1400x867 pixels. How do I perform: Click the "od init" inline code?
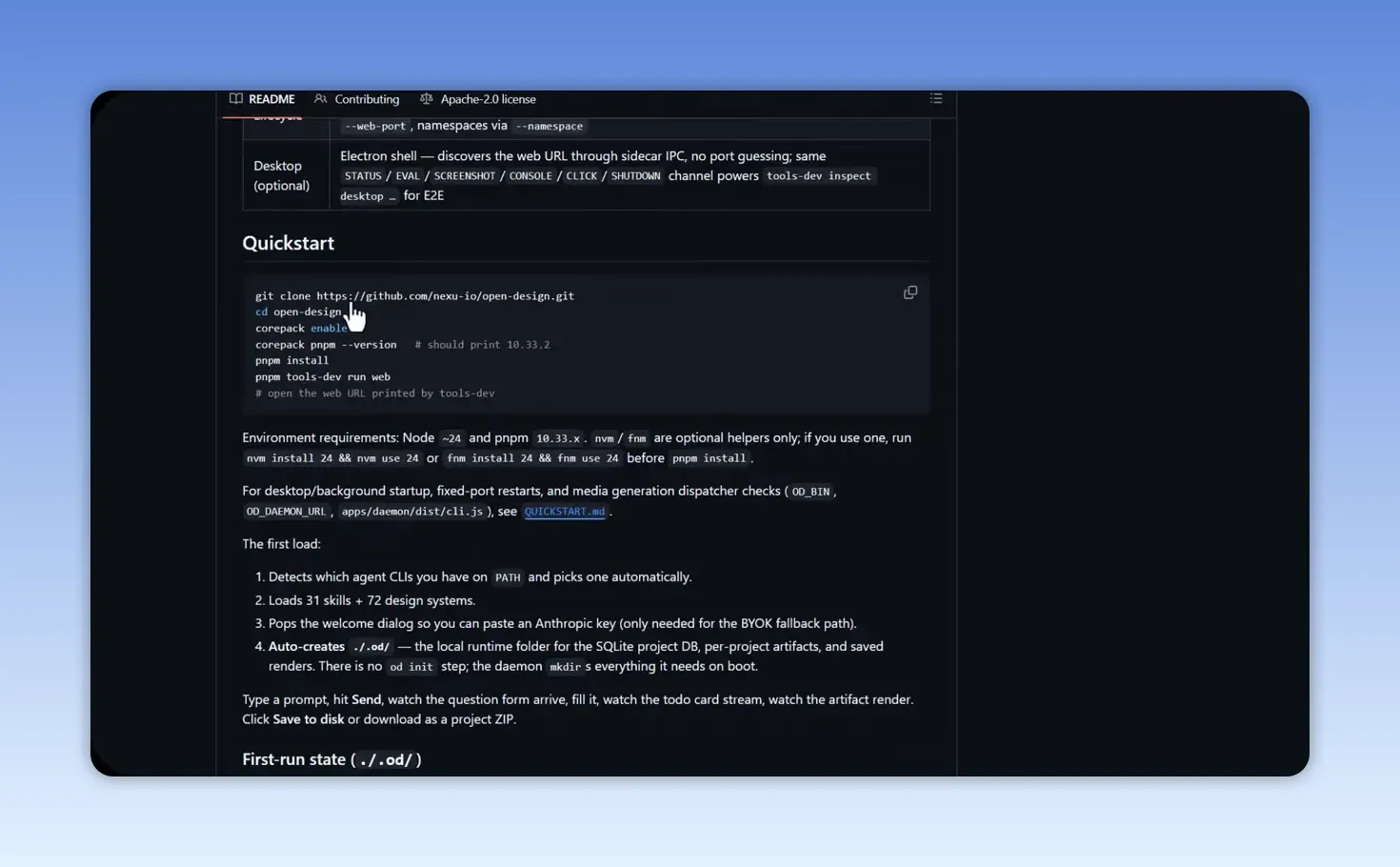(x=411, y=667)
